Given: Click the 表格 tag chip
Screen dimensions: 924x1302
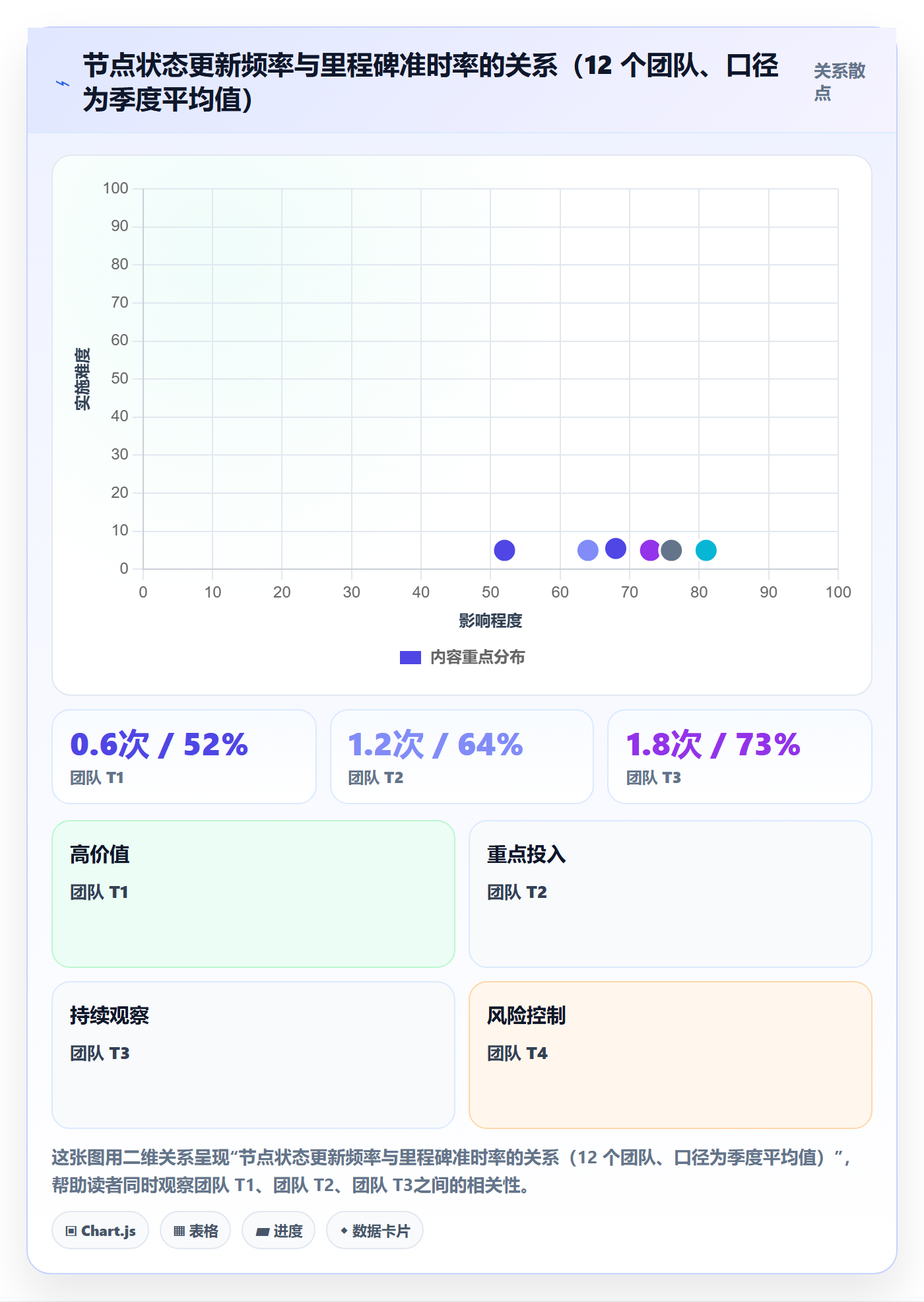Looking at the screenshot, I should point(195,1231).
